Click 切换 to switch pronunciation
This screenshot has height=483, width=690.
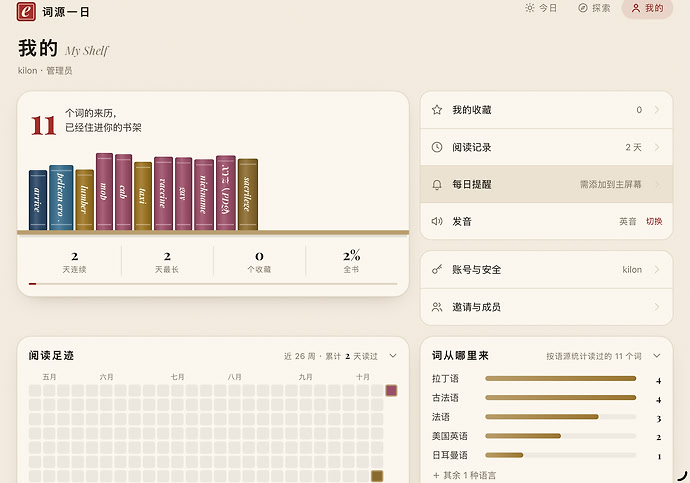(654, 221)
